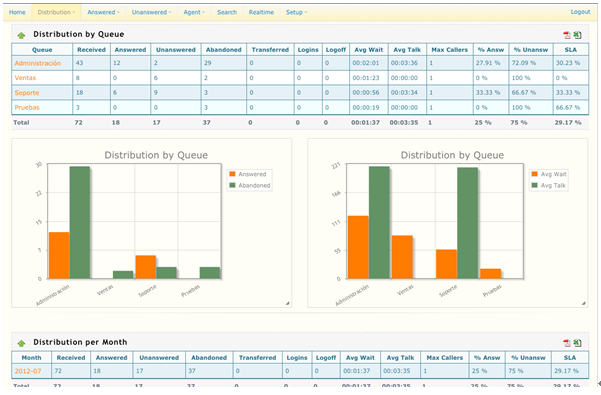Select Soporte Avg Wait value 00:00:56

[x=366, y=93]
